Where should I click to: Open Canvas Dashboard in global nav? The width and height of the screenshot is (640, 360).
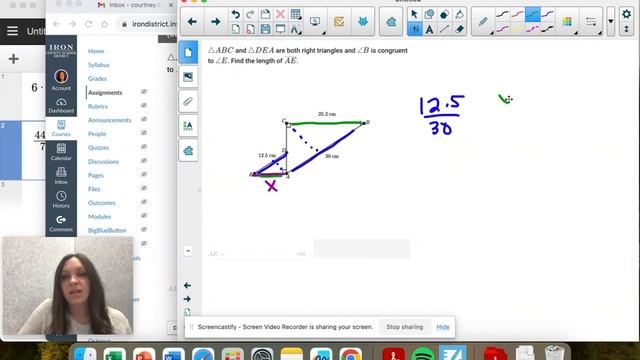coord(61,105)
